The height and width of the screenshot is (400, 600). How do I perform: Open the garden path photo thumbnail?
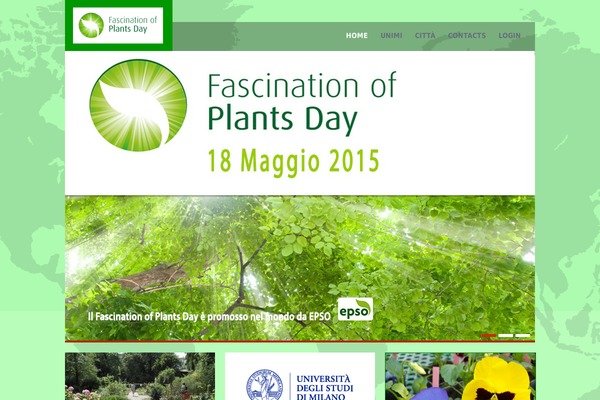coord(140,376)
